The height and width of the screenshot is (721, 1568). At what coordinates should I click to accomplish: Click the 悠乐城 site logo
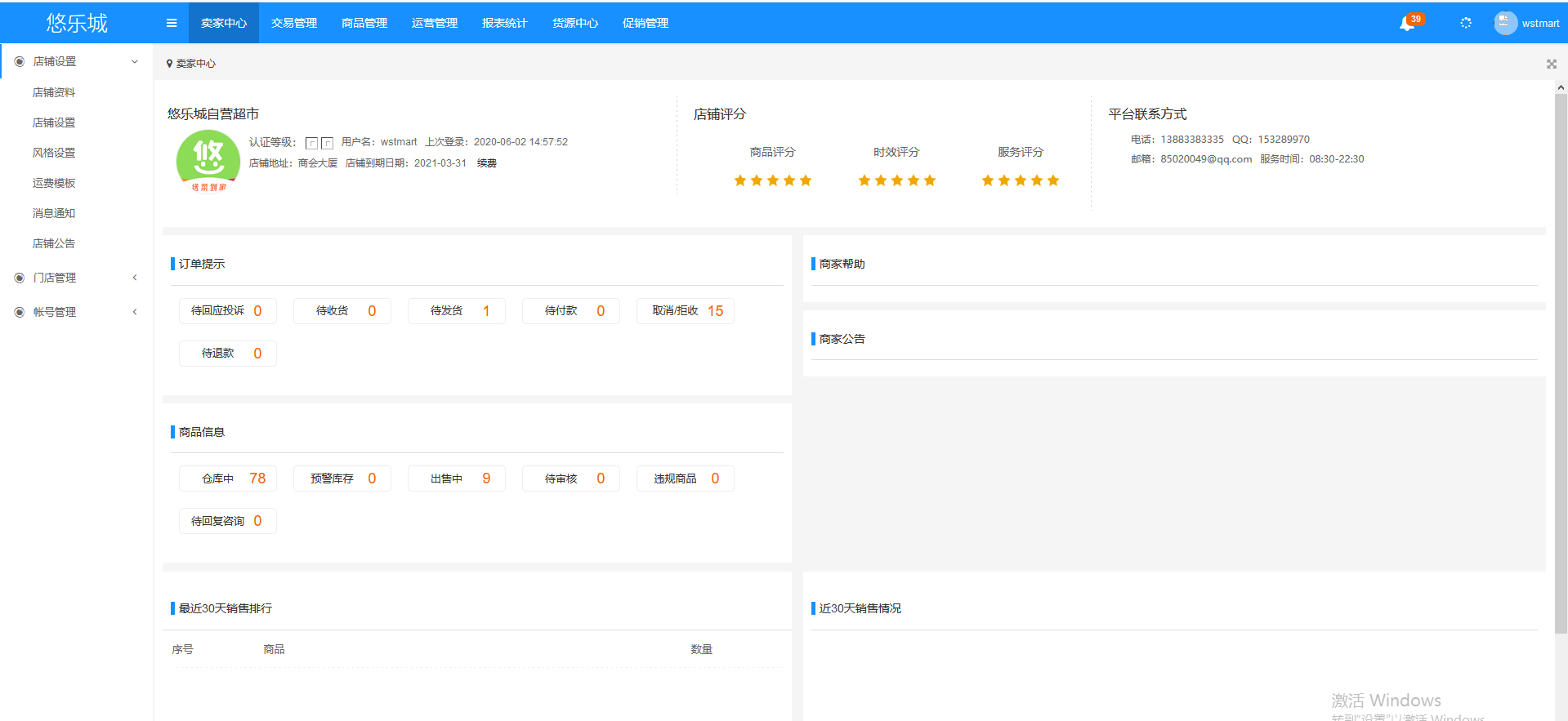[x=77, y=23]
